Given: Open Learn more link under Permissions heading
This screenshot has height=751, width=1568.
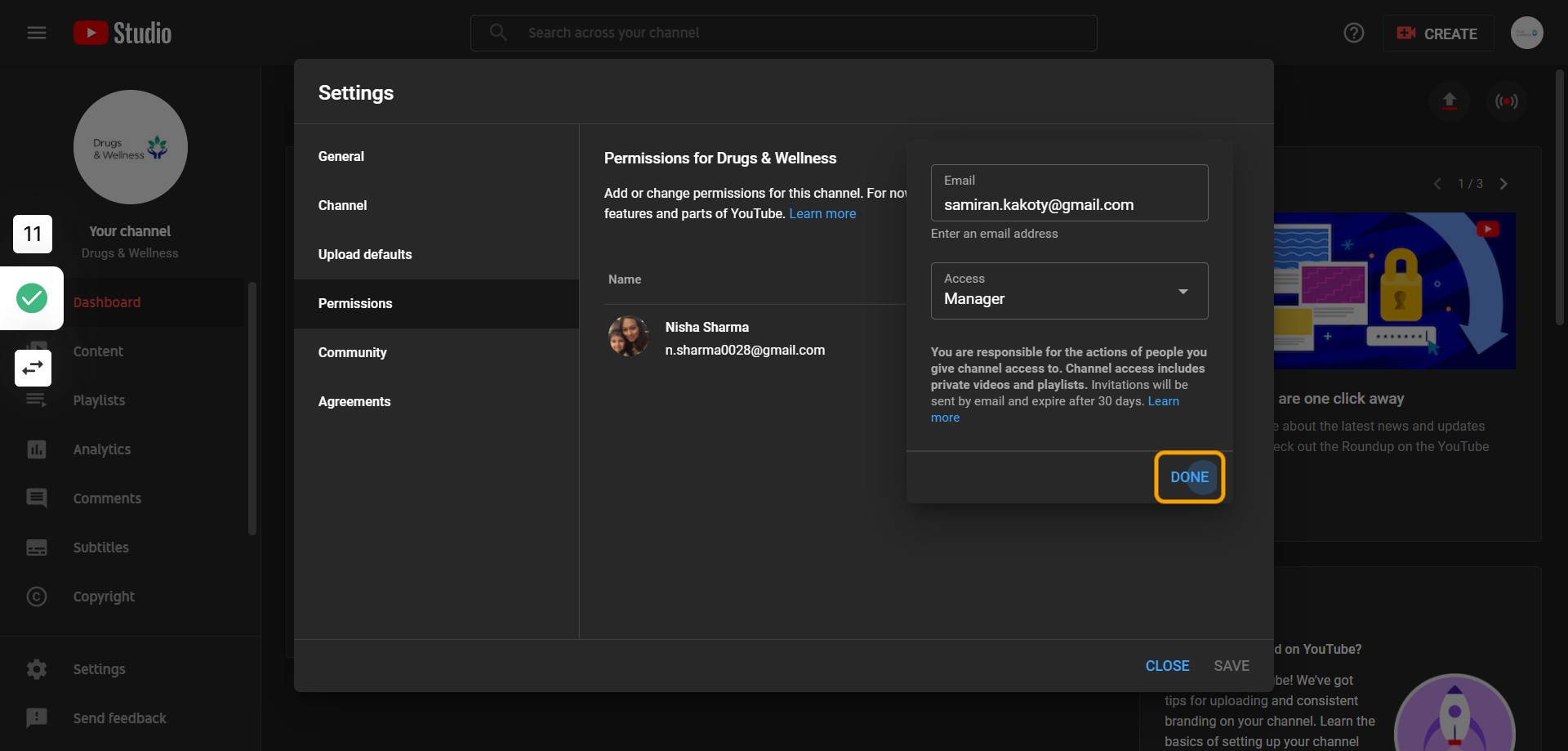Looking at the screenshot, I should pos(822,213).
